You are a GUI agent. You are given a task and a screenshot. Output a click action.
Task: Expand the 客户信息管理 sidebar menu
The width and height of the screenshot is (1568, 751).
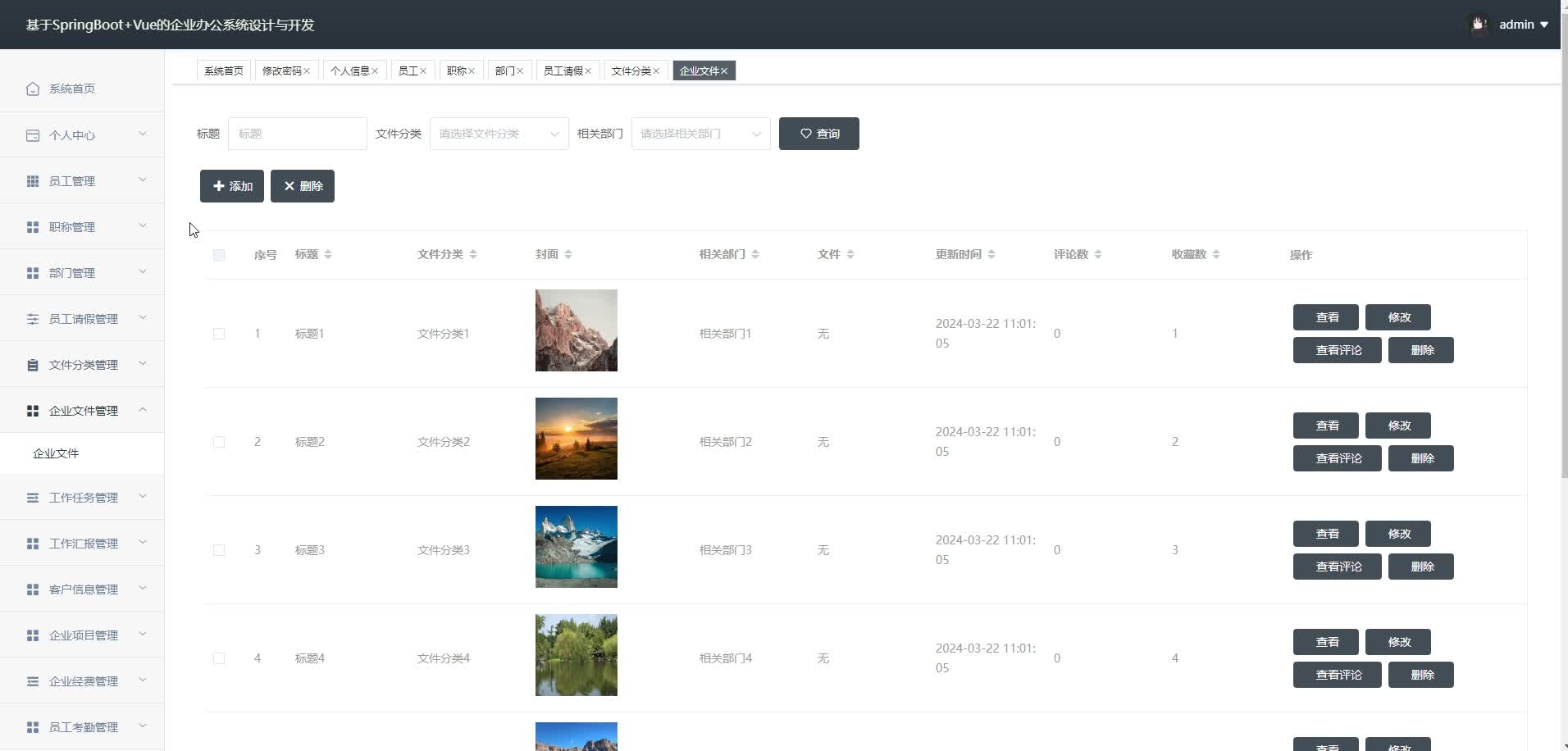click(x=82, y=589)
